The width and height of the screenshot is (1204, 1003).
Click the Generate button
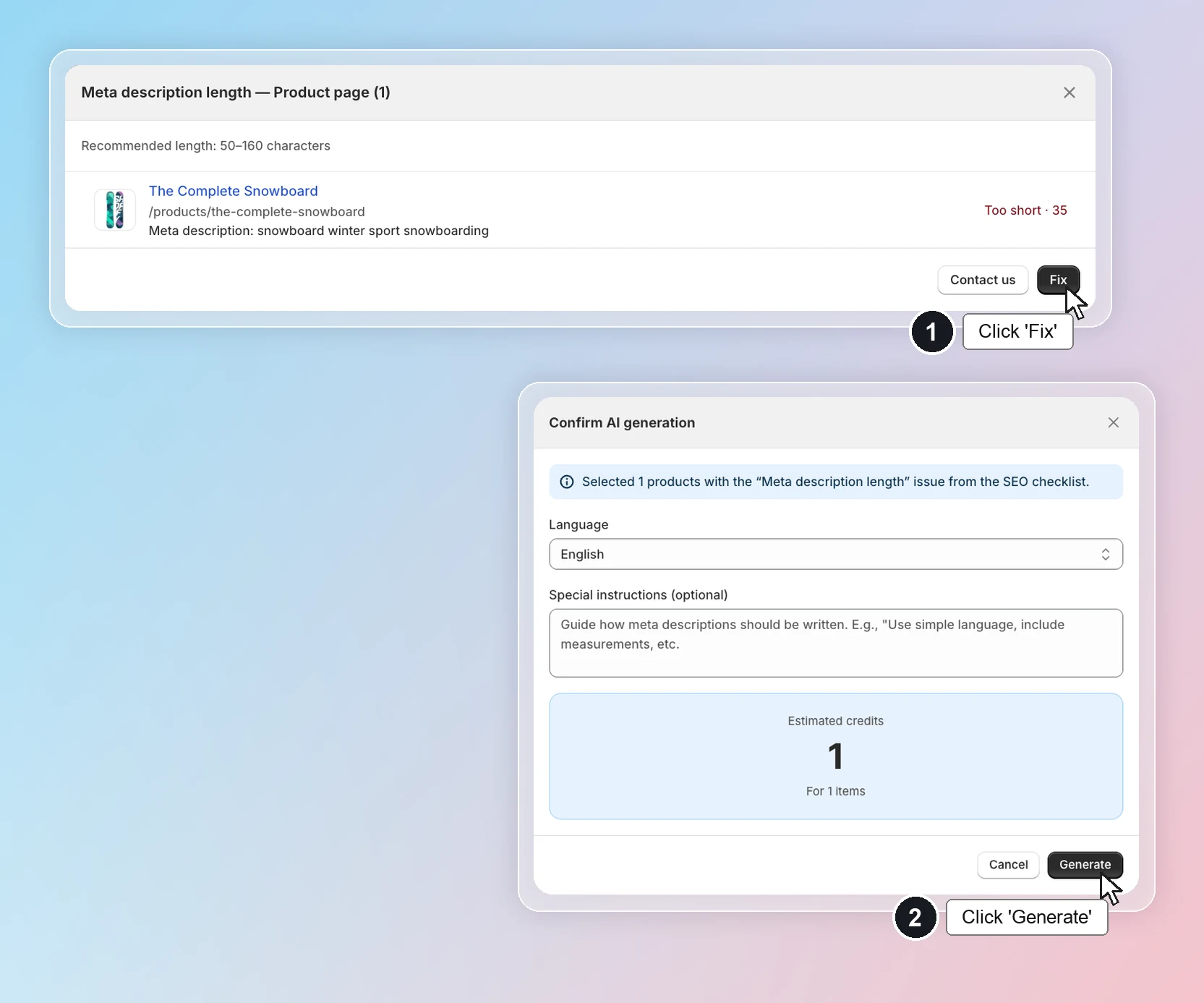pyautogui.click(x=1085, y=865)
